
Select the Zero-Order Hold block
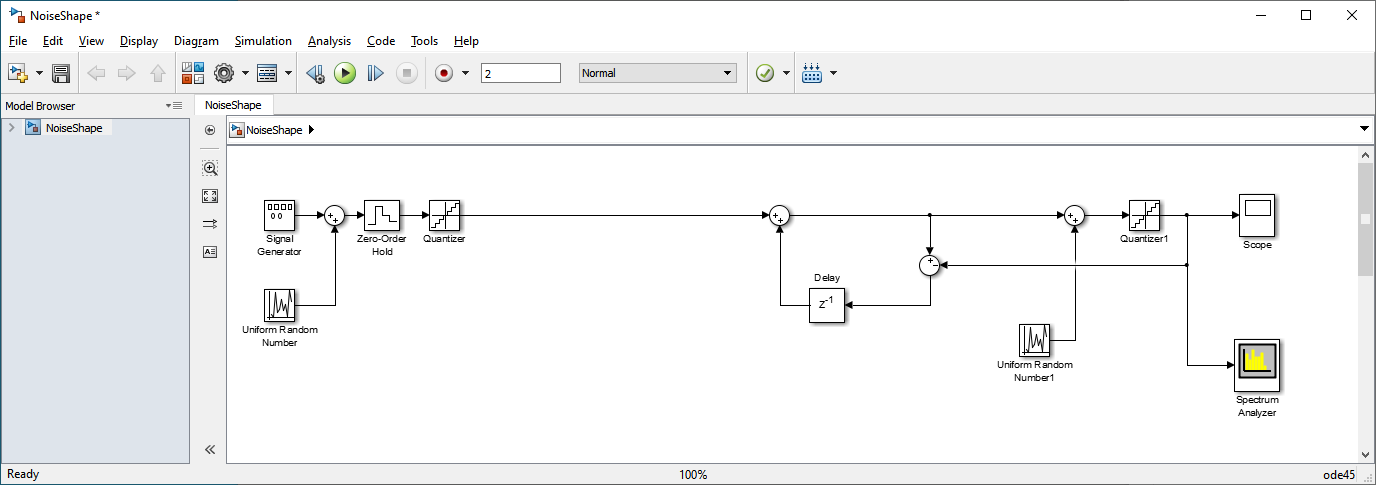[x=382, y=215]
